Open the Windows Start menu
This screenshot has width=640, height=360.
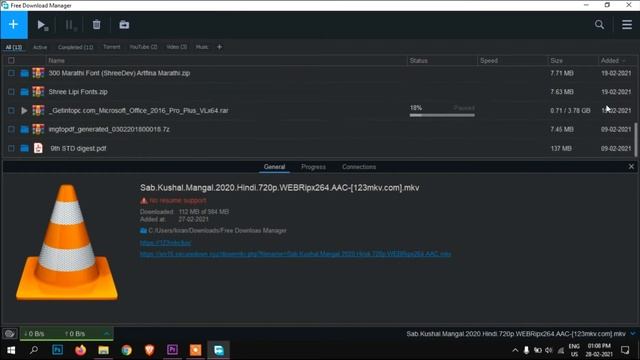11,350
